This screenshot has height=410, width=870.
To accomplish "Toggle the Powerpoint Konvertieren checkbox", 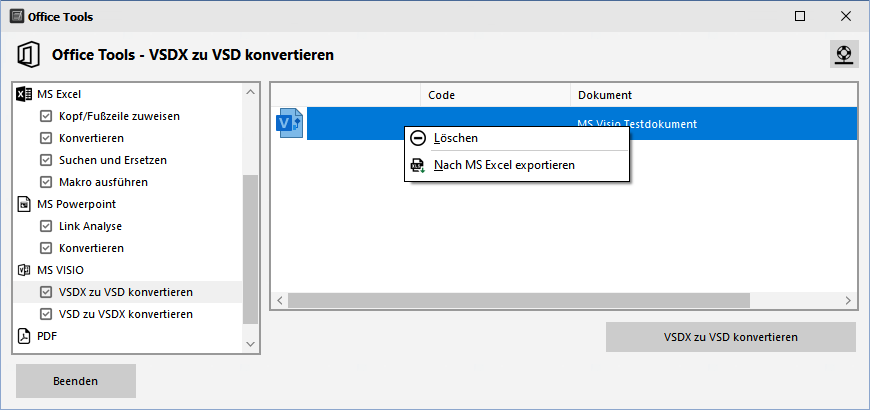I will pos(46,248).
